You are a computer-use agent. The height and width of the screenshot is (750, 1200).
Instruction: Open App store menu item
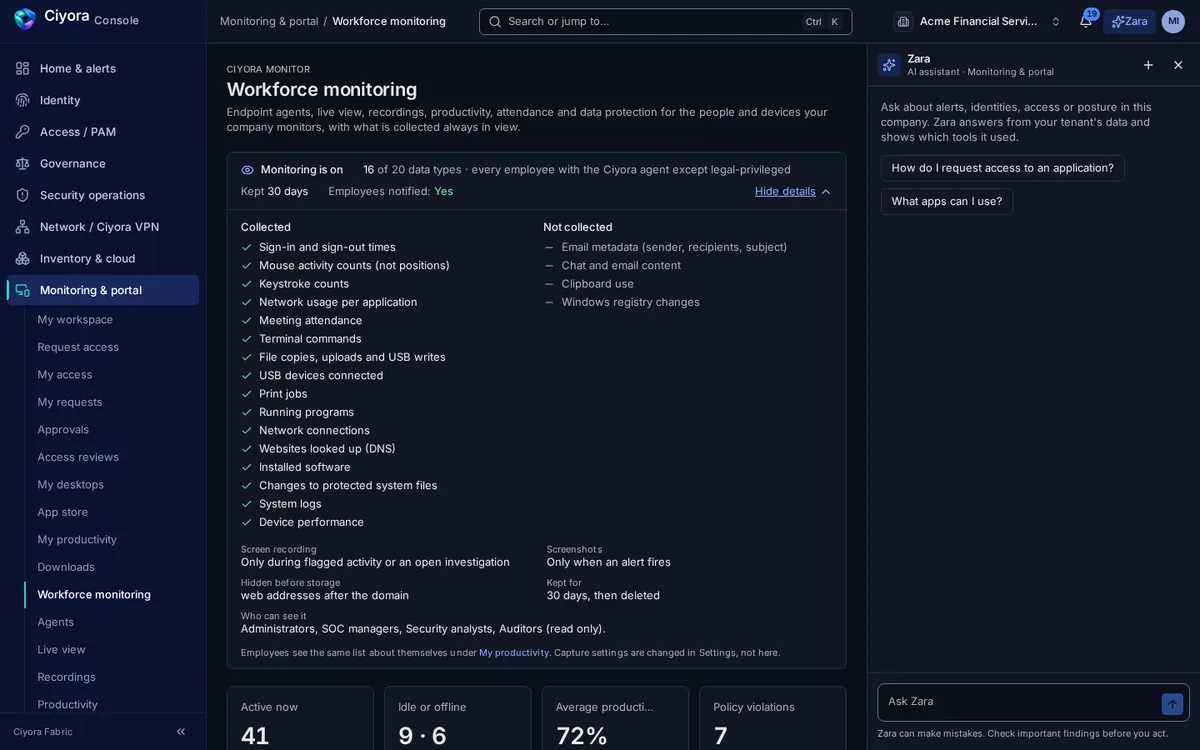click(x=111, y=512)
